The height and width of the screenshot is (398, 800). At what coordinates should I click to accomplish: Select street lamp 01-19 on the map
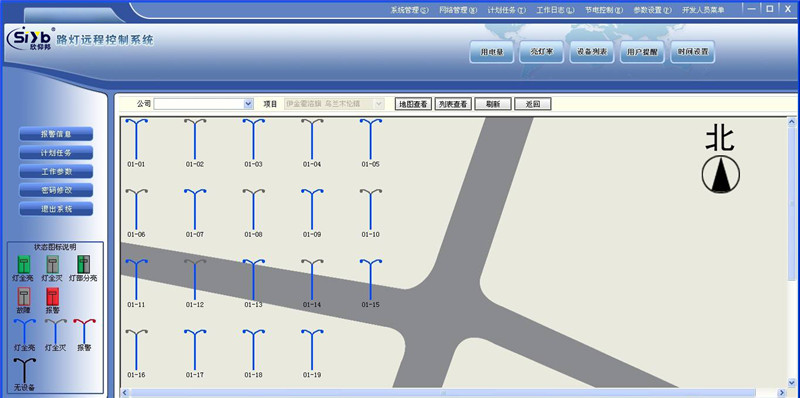312,350
